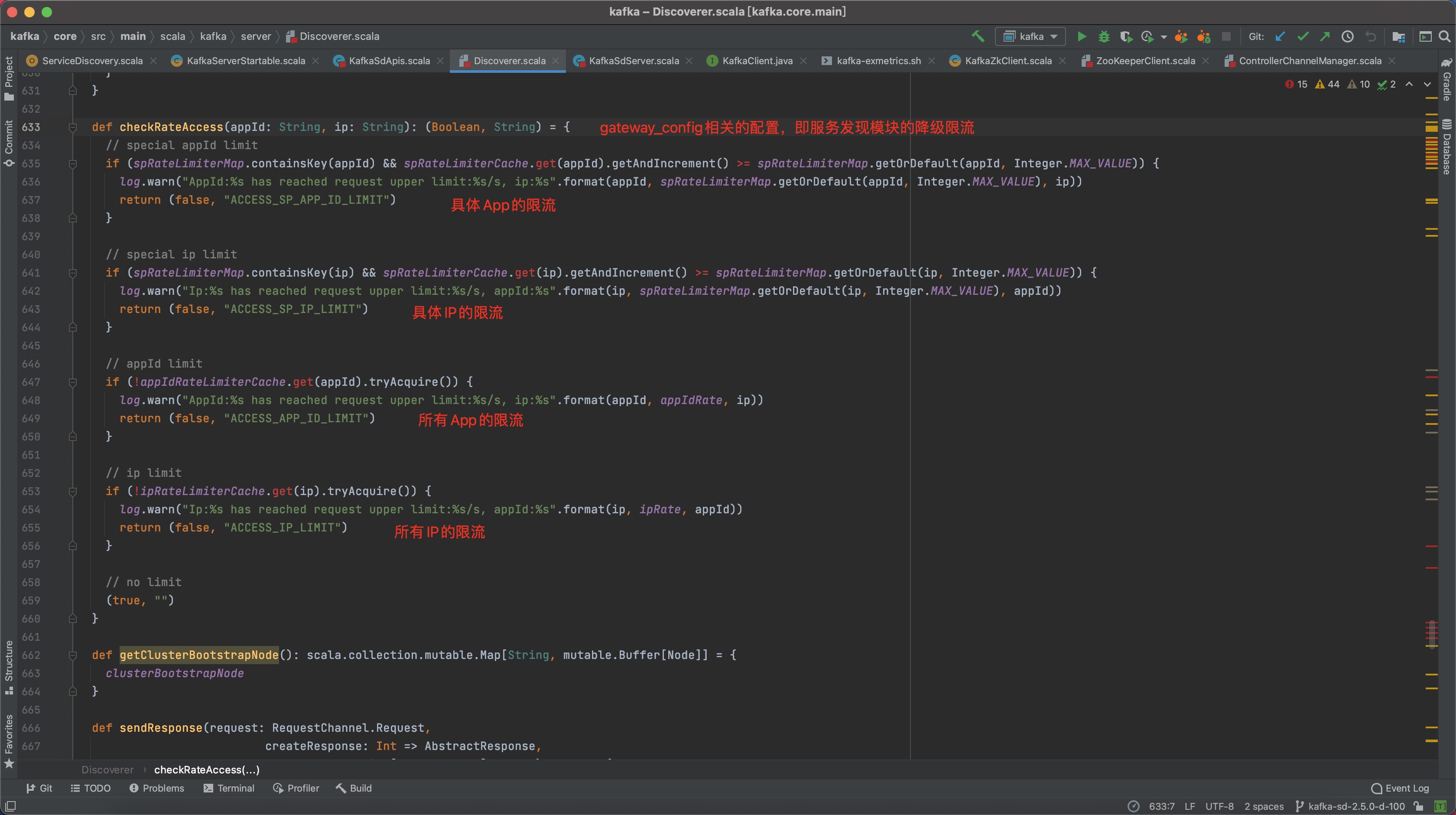Click Git commit checkmark icon
This screenshot has width=1456, height=815.
(x=1303, y=37)
